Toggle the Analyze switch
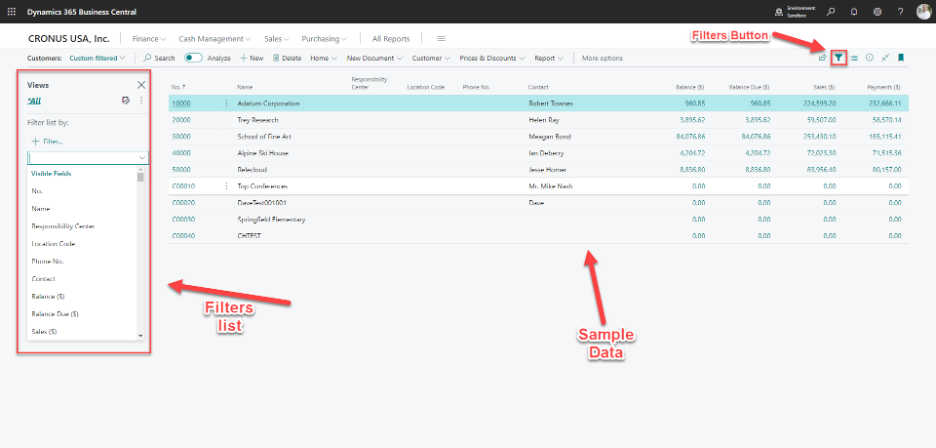The width and height of the screenshot is (936, 448). tap(193, 58)
